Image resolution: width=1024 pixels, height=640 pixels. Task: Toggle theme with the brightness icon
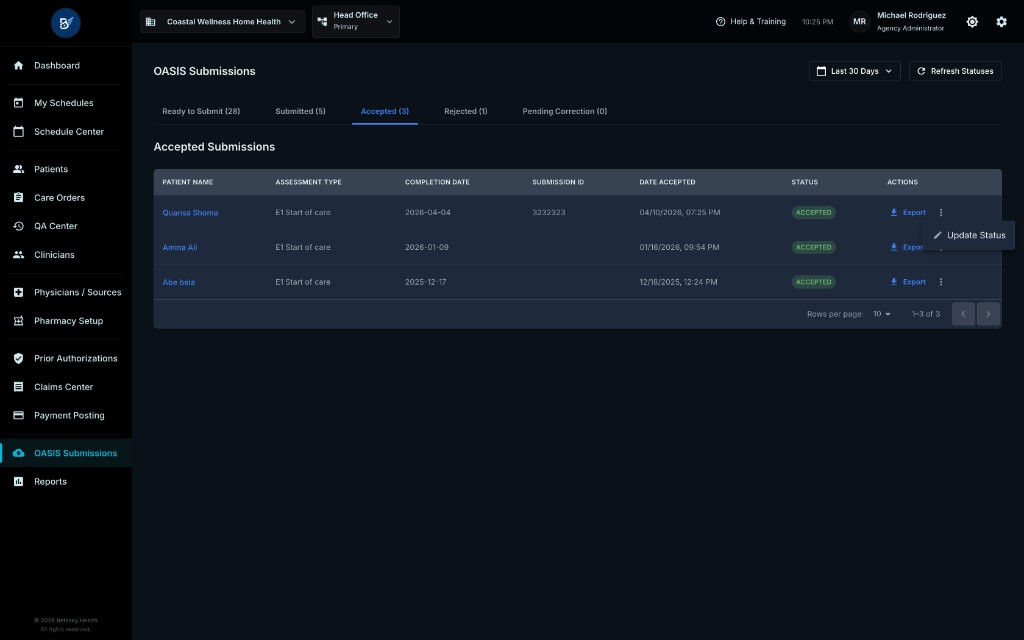(972, 22)
